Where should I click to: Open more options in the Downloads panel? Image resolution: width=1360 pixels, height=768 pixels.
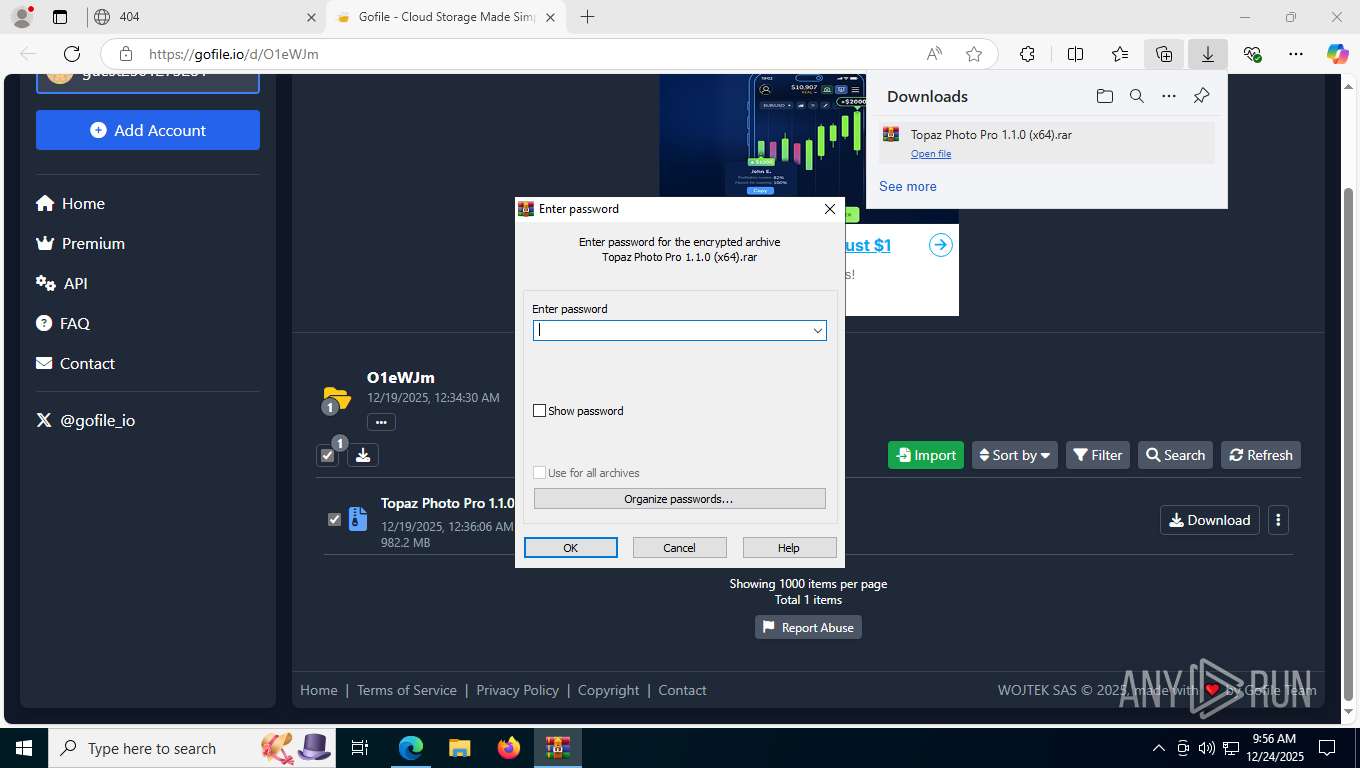pyautogui.click(x=1169, y=96)
